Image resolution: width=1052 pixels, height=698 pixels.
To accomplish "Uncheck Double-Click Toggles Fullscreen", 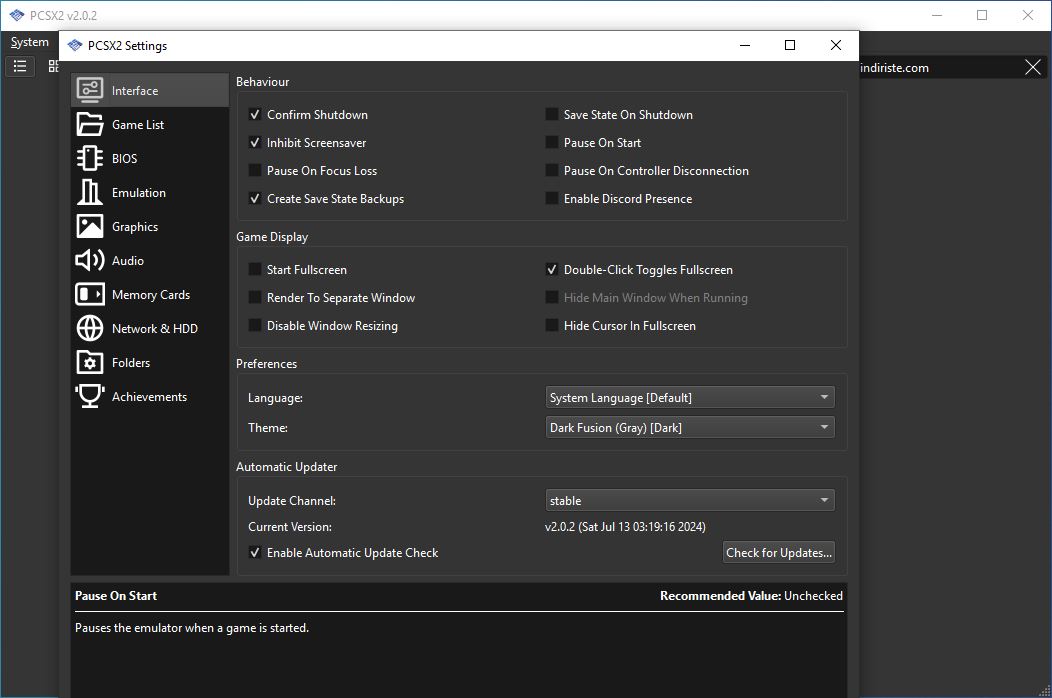I will click(x=551, y=270).
